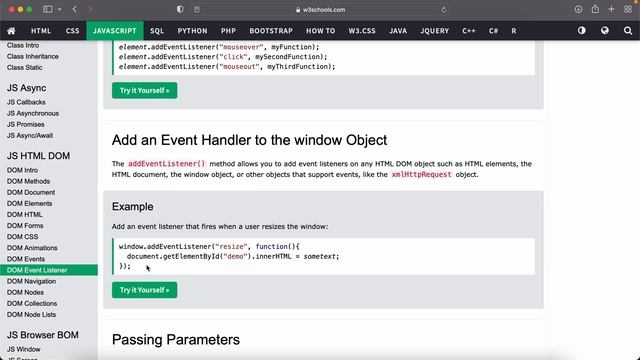Open Class Inheritance sidebar link

coord(33,56)
